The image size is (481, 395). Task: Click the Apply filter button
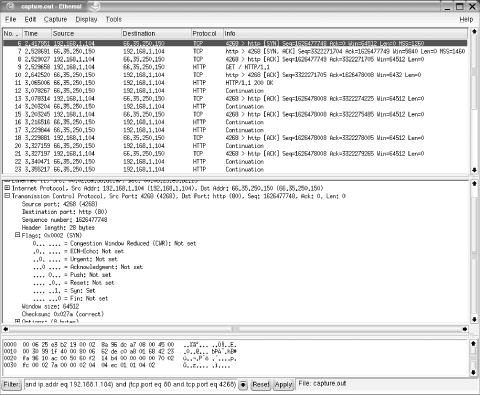(x=283, y=384)
